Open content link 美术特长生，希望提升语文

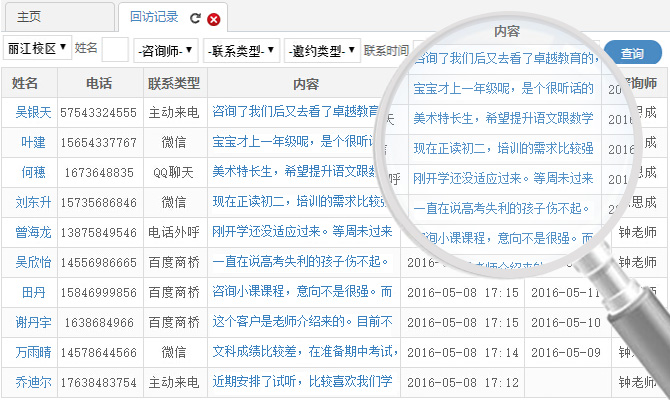294,171
